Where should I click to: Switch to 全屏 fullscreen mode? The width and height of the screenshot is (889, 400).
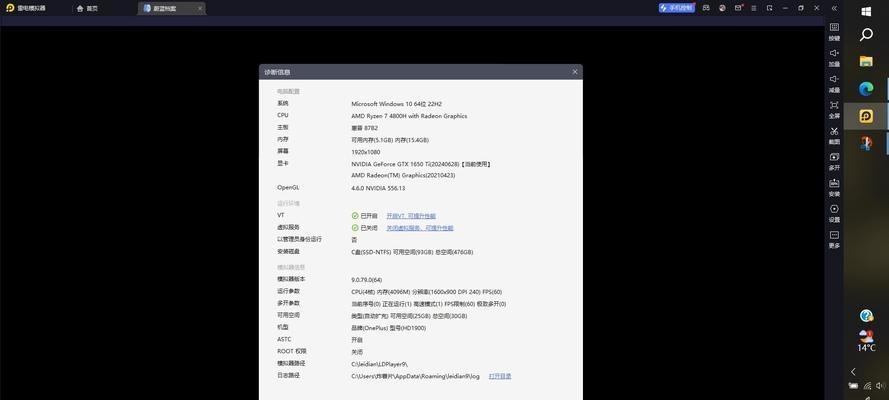[834, 109]
